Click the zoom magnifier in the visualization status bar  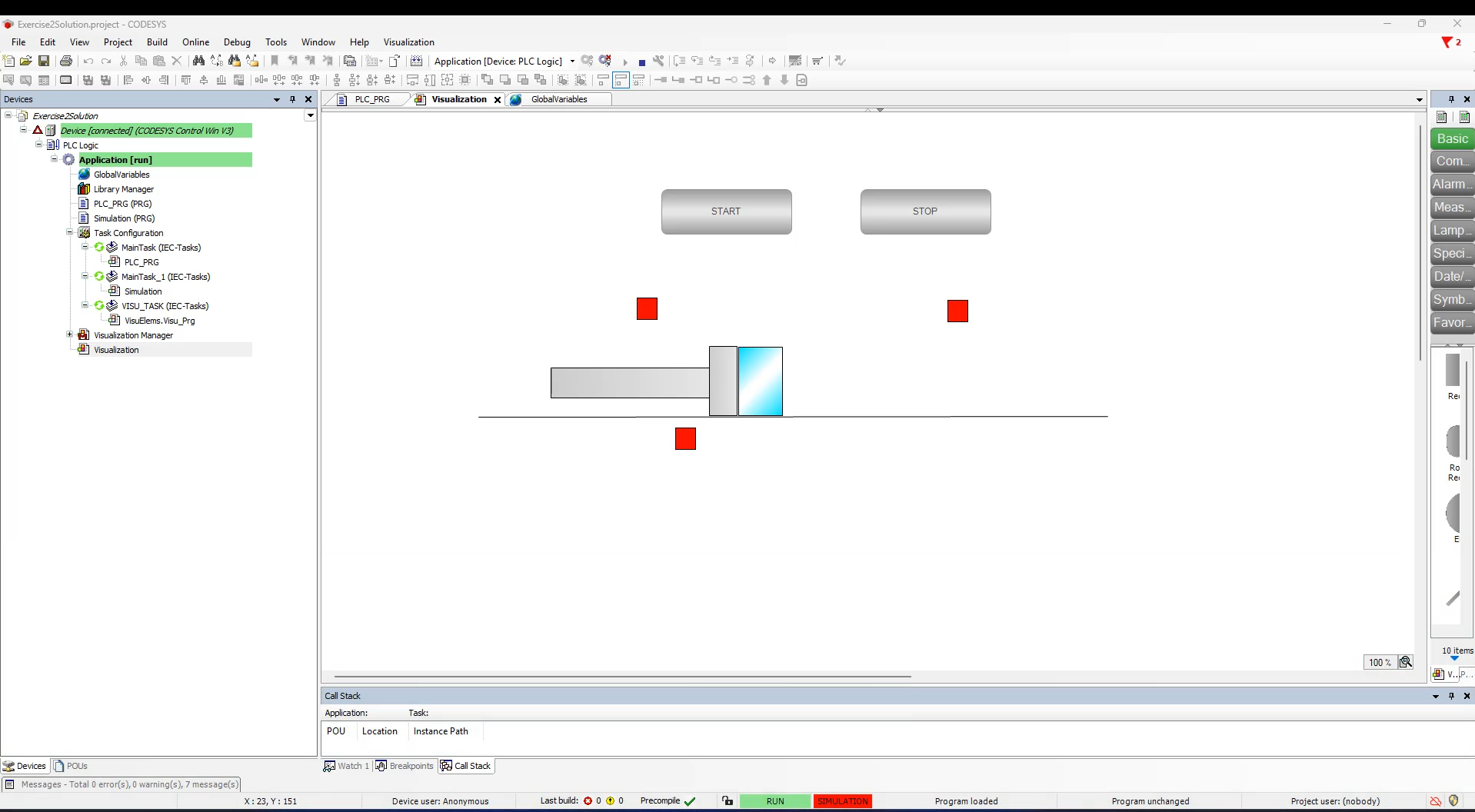(1407, 662)
